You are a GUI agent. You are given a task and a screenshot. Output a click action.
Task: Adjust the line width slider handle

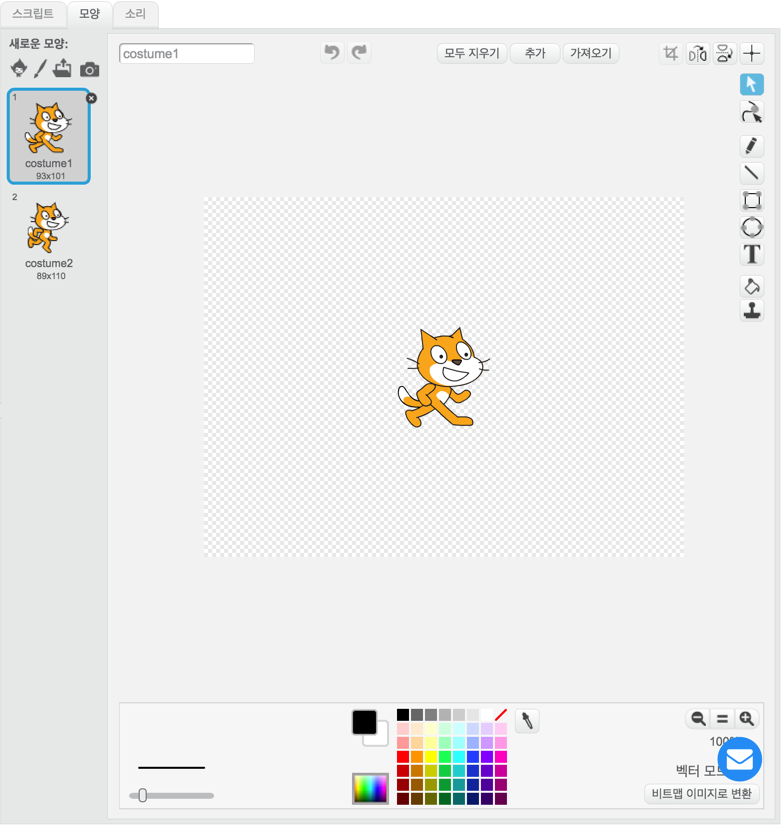(142, 796)
